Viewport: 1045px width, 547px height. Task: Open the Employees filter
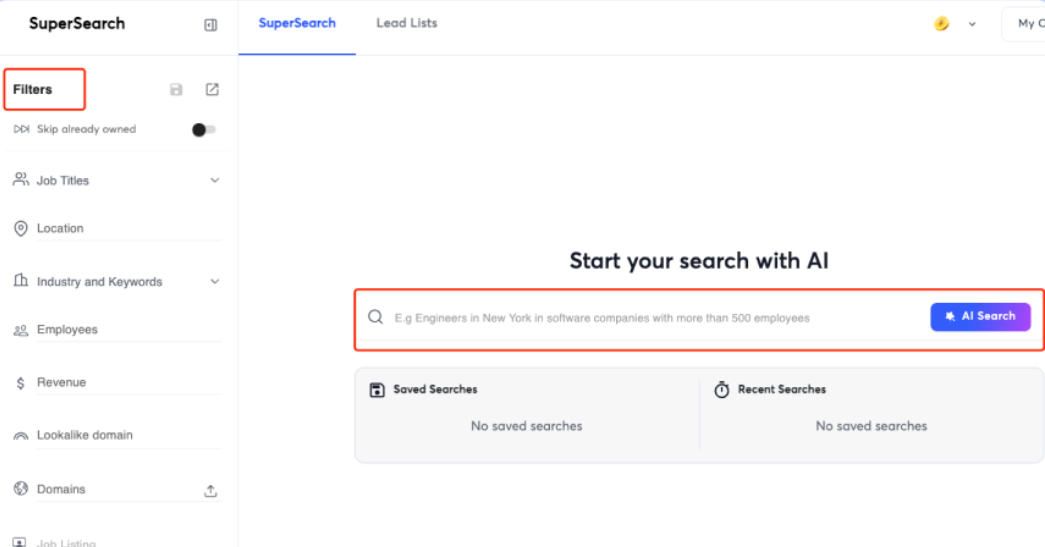point(117,330)
